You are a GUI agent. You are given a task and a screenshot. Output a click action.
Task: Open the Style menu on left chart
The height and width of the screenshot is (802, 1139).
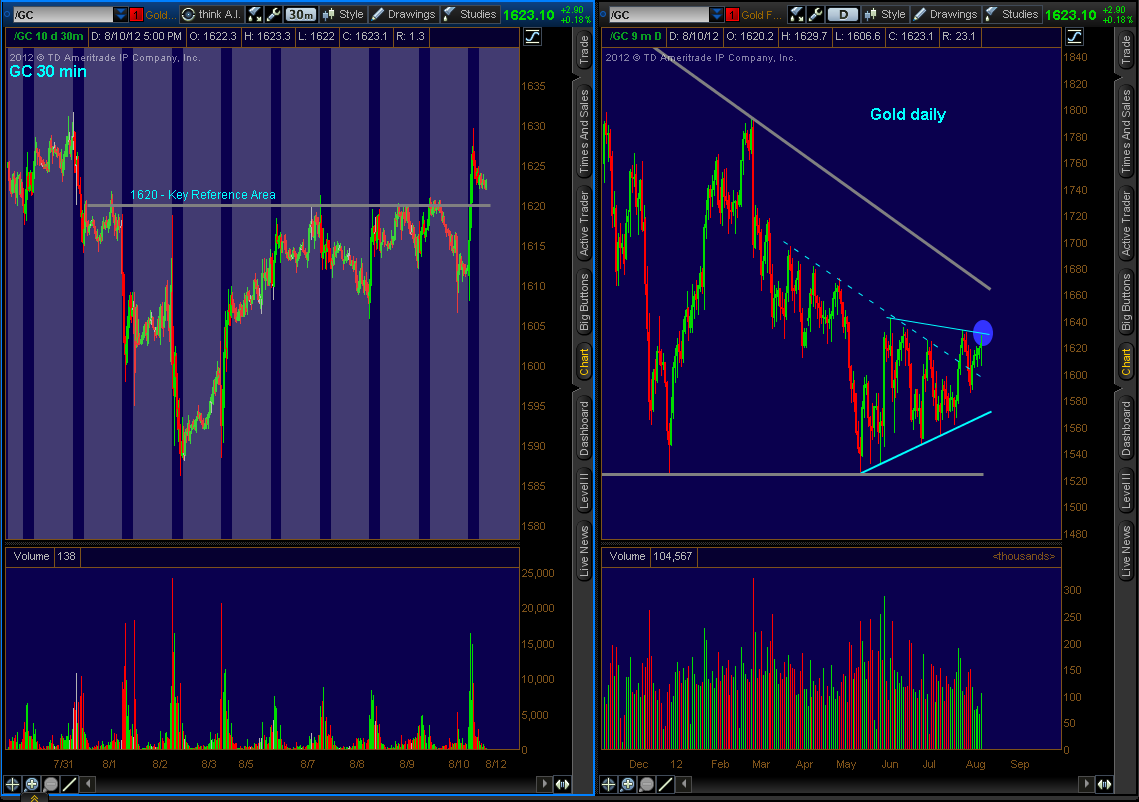point(342,14)
